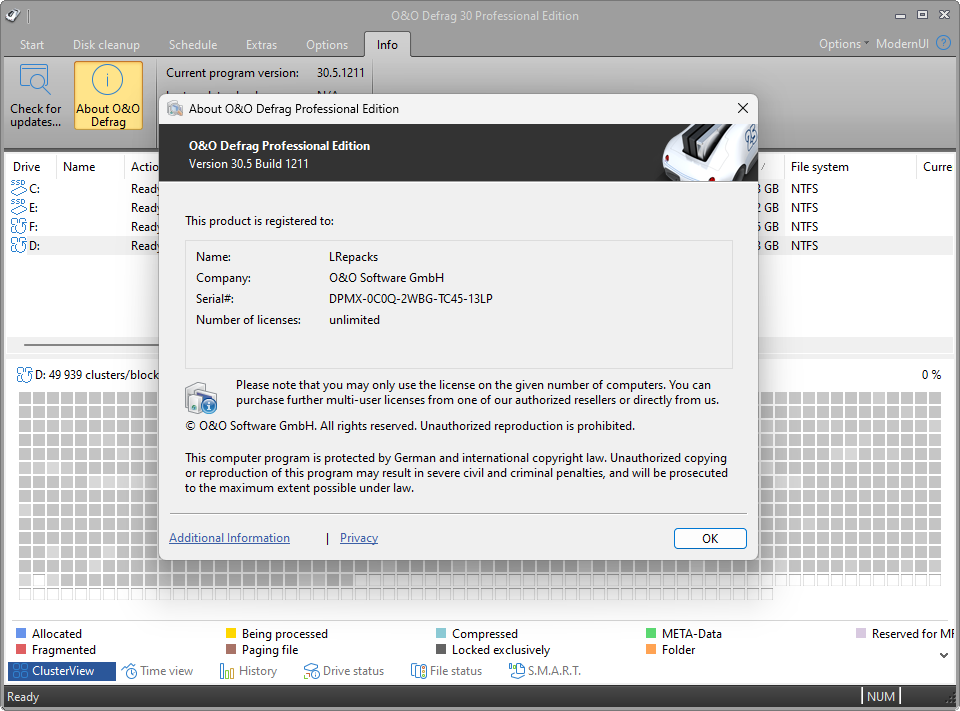
Task: Expand the Options dropdown at top right
Action: [844, 43]
